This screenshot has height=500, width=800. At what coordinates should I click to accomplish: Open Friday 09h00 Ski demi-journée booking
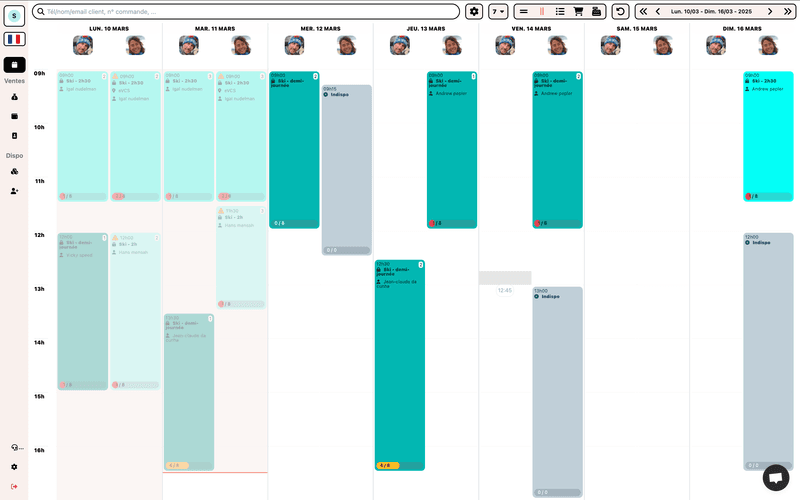click(x=558, y=149)
